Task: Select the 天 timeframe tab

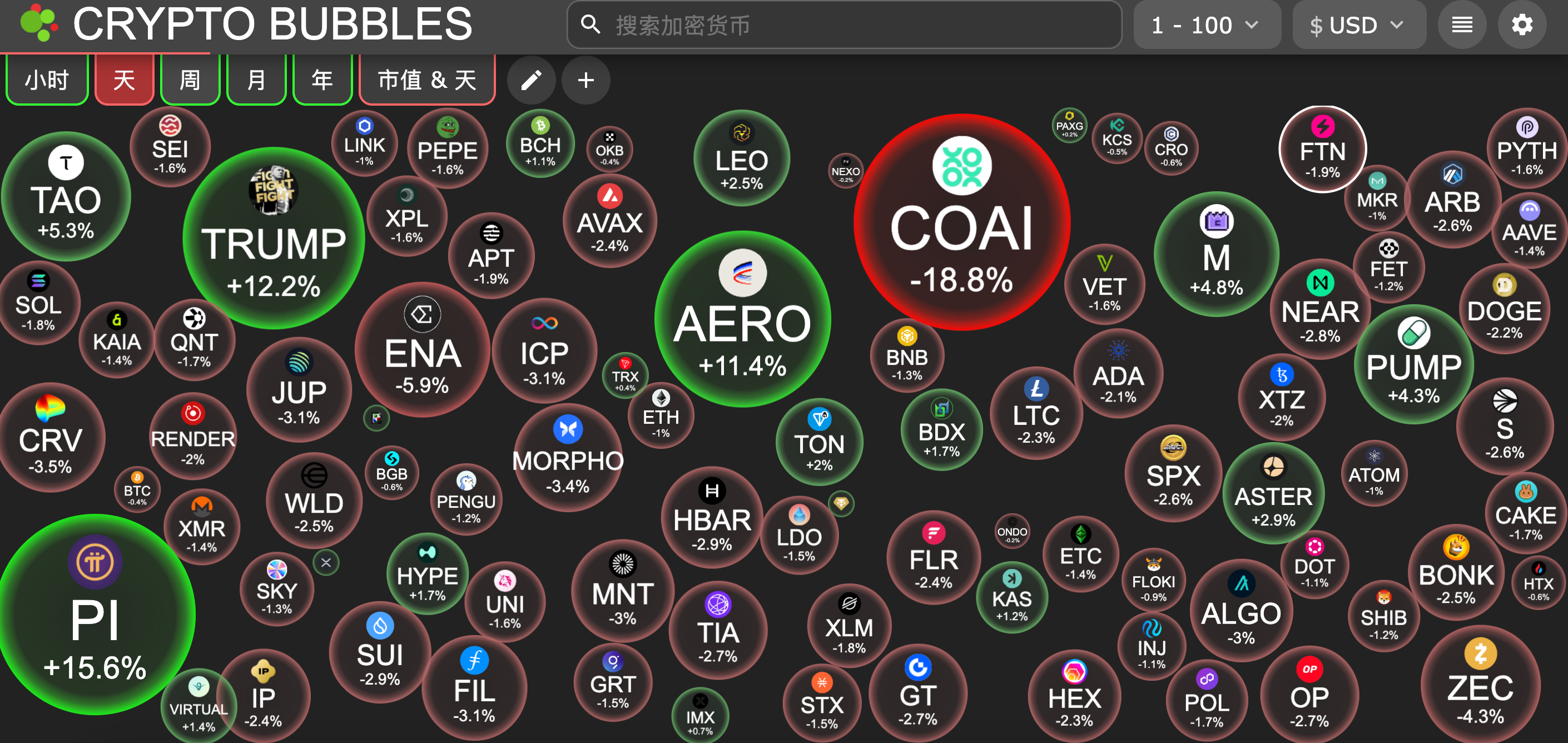Action: (124, 80)
